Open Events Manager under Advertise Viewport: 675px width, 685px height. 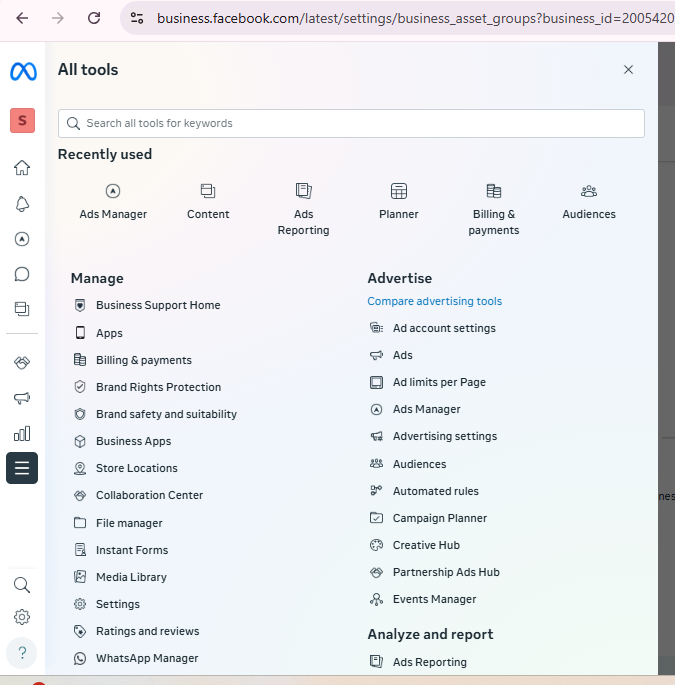(x=434, y=599)
